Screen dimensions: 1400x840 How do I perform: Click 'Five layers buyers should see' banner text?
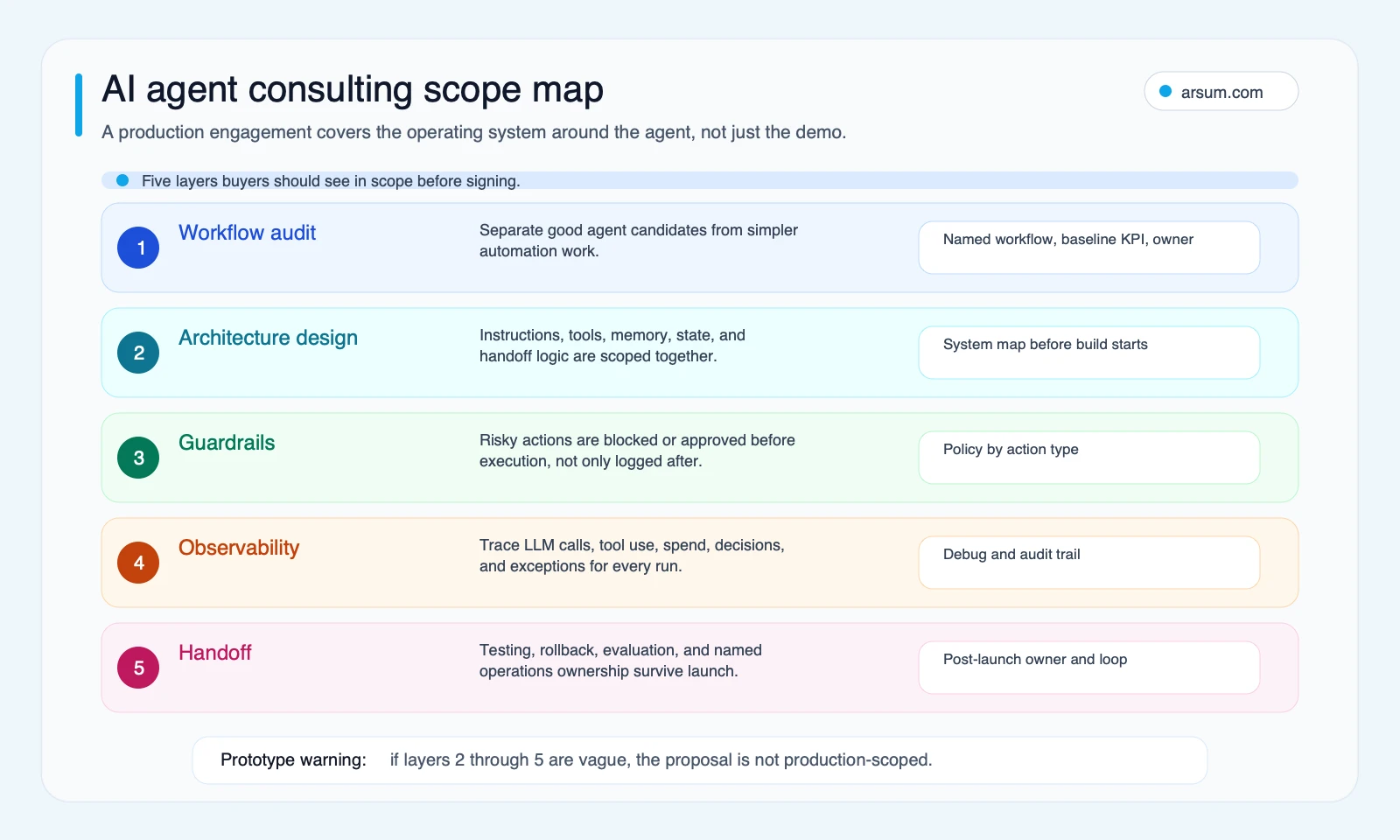pos(331,181)
